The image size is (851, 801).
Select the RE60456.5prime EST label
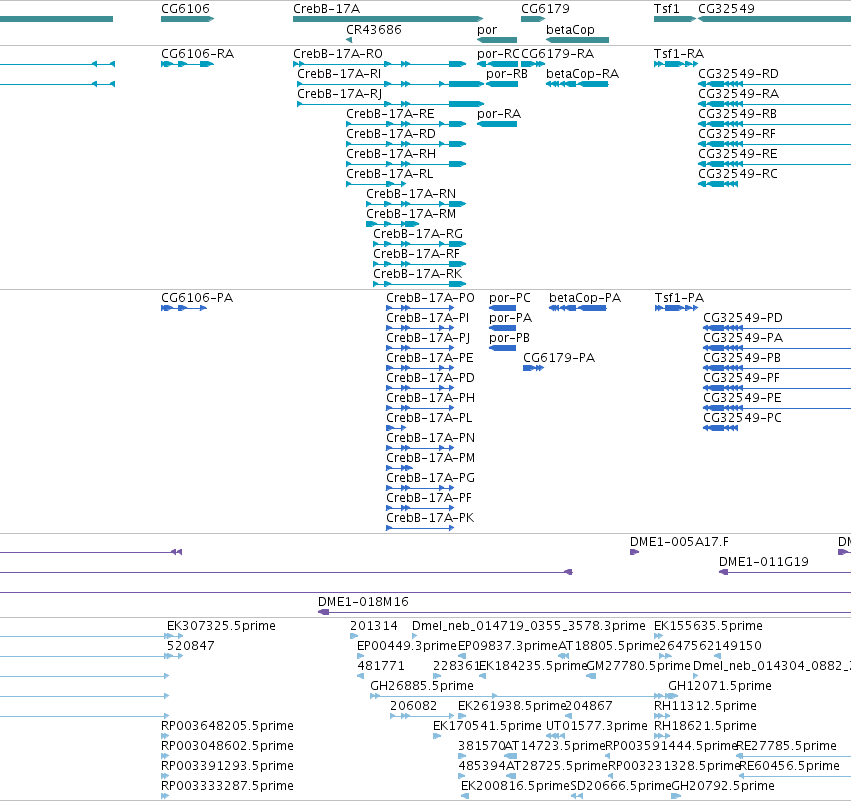[x=790, y=766]
